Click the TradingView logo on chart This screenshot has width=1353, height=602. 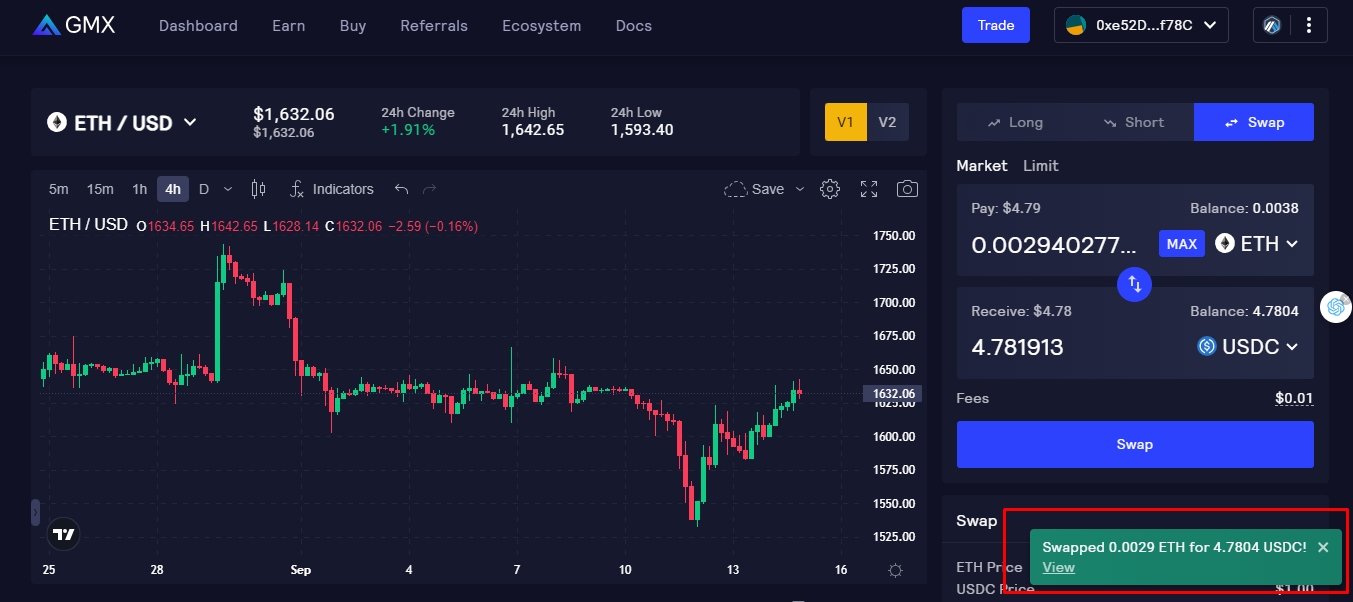(65, 535)
